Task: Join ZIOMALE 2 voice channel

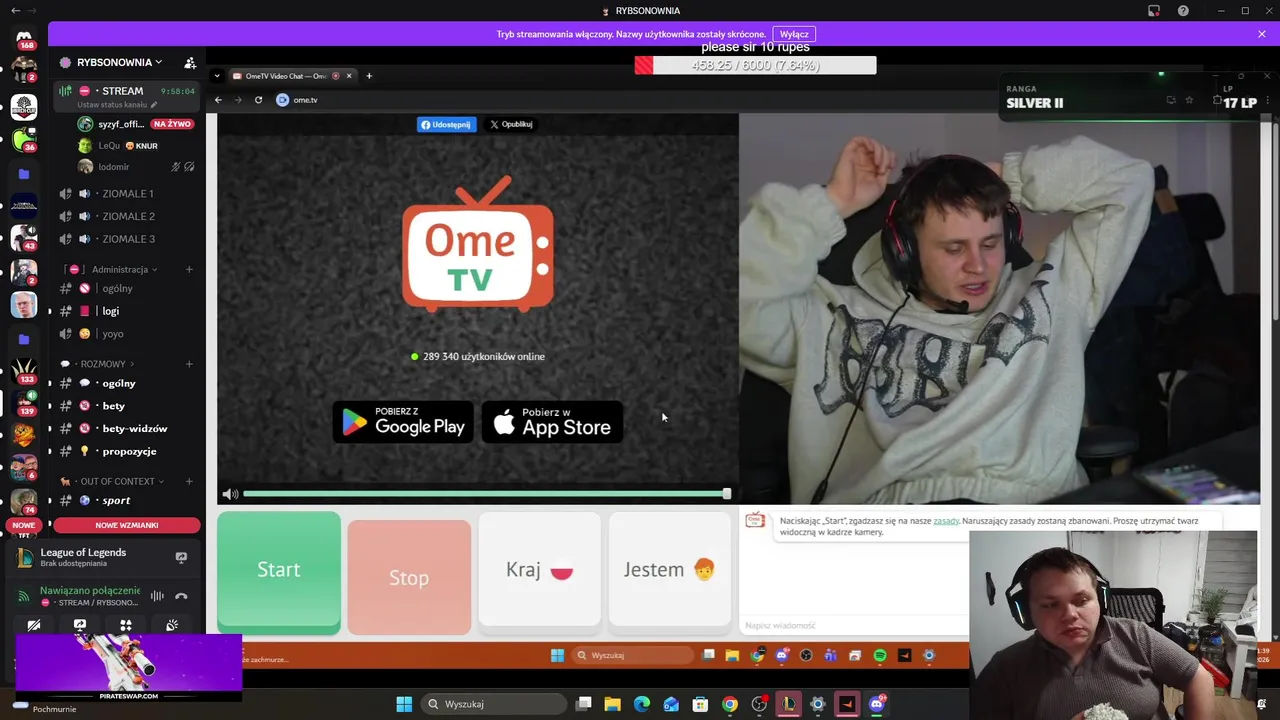Action: 127,216
